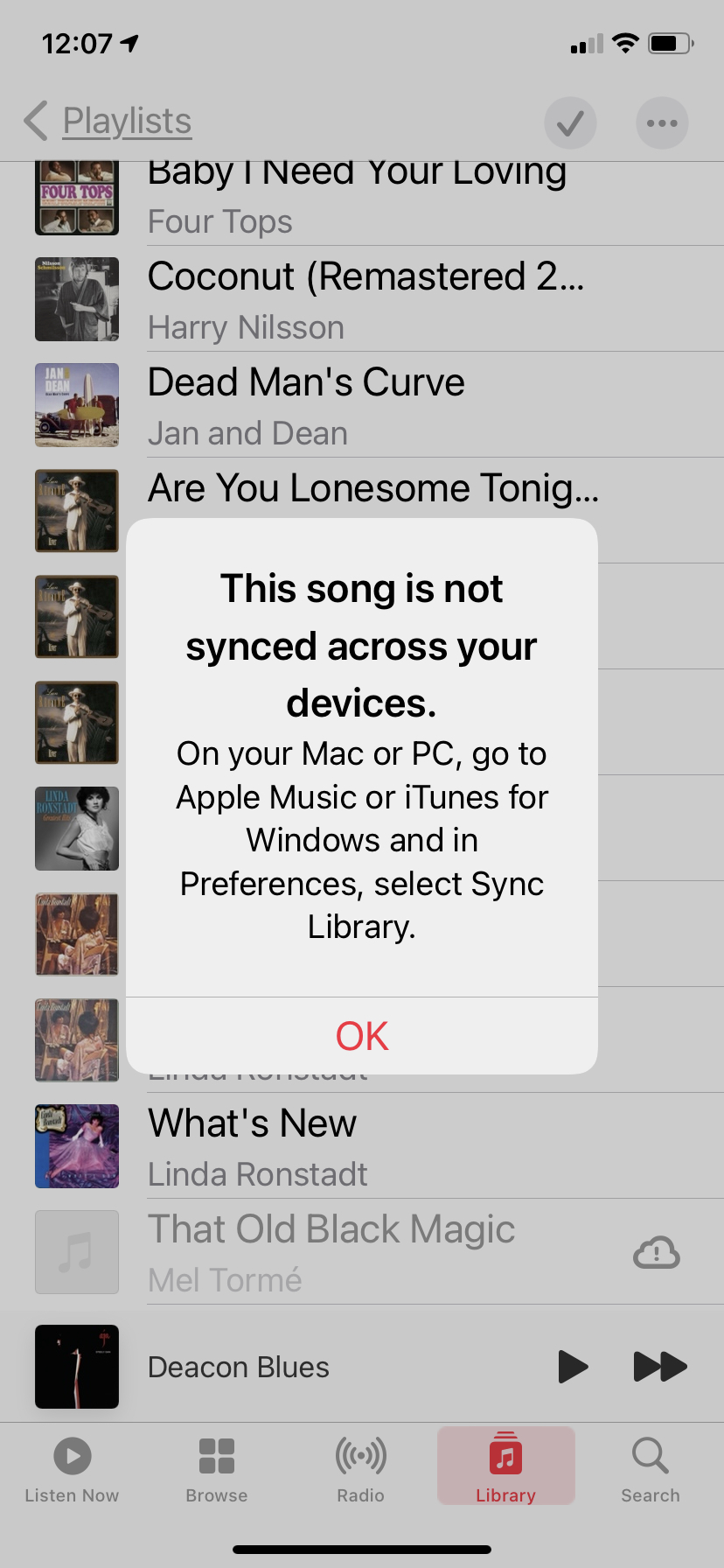Tap the checkmark button in header
This screenshot has width=724, height=1568.
pos(570,122)
